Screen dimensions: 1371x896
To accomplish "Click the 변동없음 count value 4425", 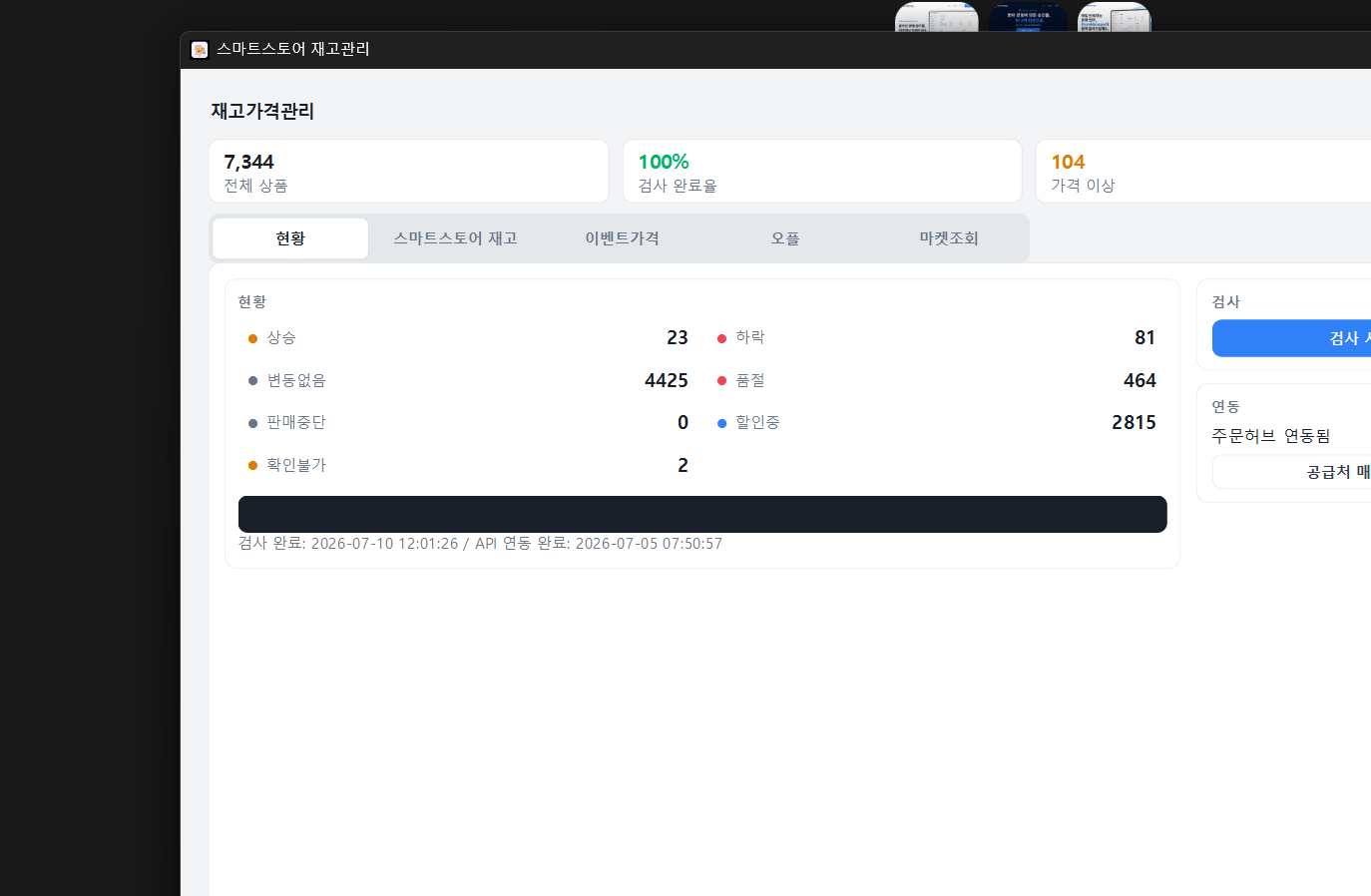I will (667, 380).
